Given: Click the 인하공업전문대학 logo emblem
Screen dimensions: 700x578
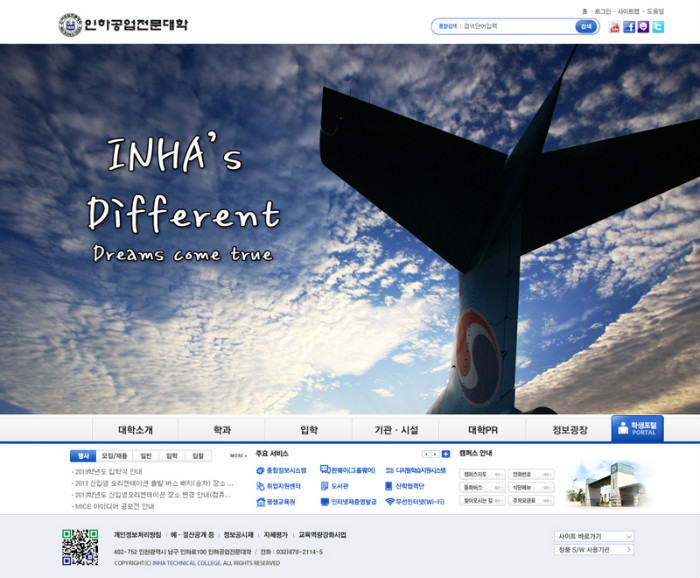Looking at the screenshot, I should click(x=71, y=25).
